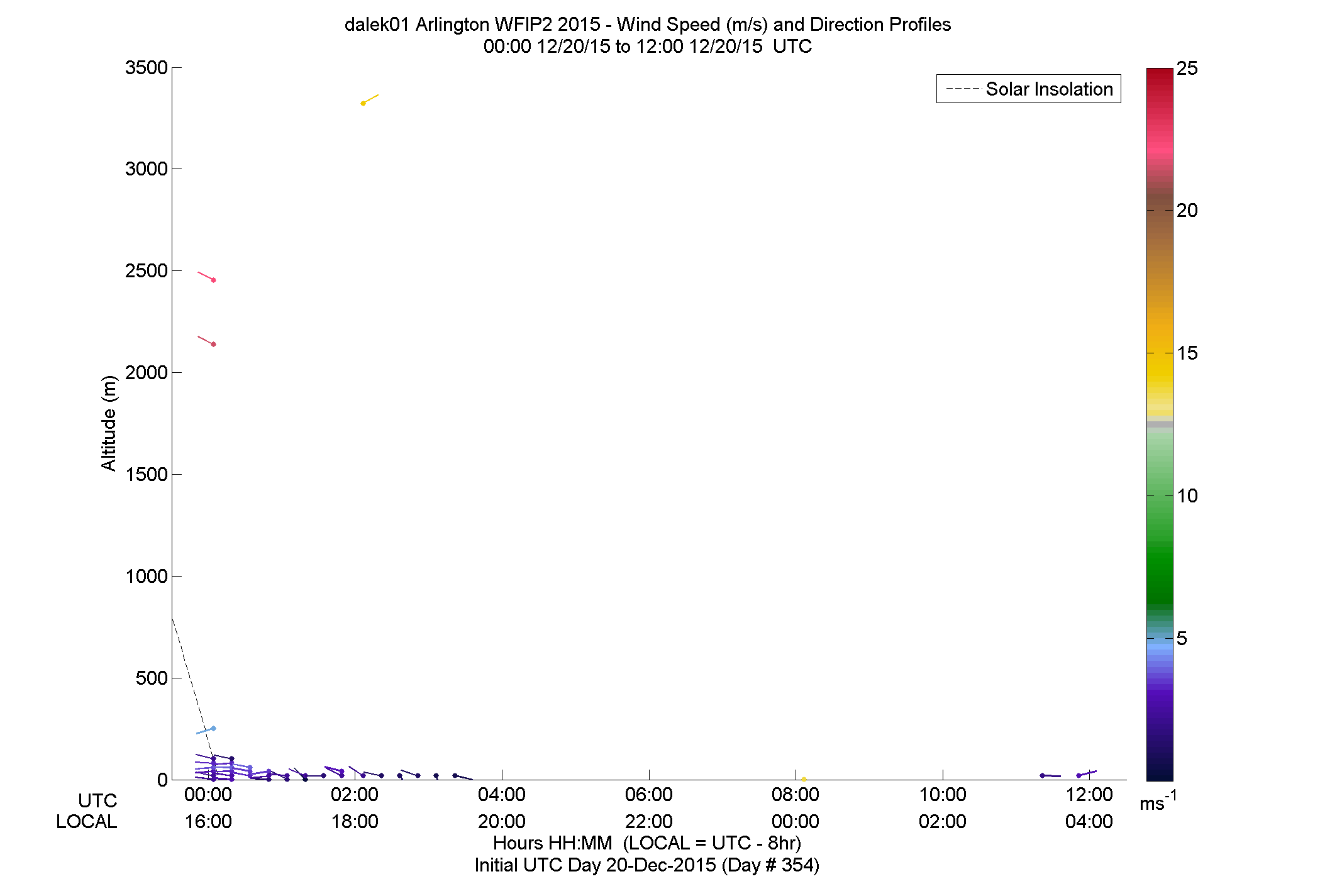Click the Solar Insolation legend entry
This screenshot has width=1320, height=896.
tap(1029, 89)
